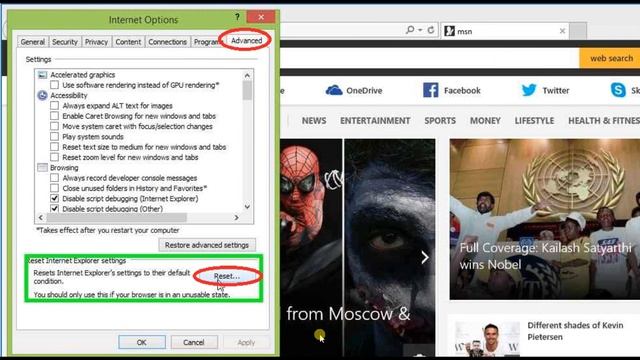Screen dimensions: 640x360
Task: Open MONEY section on MSN
Action: (x=485, y=121)
